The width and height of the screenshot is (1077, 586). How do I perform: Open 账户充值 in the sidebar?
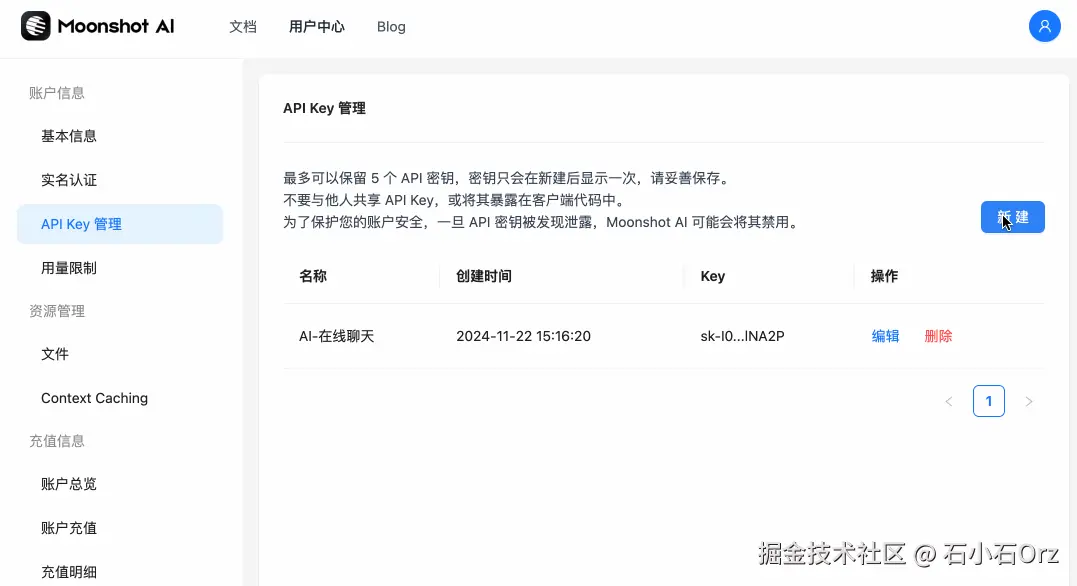click(x=120, y=528)
